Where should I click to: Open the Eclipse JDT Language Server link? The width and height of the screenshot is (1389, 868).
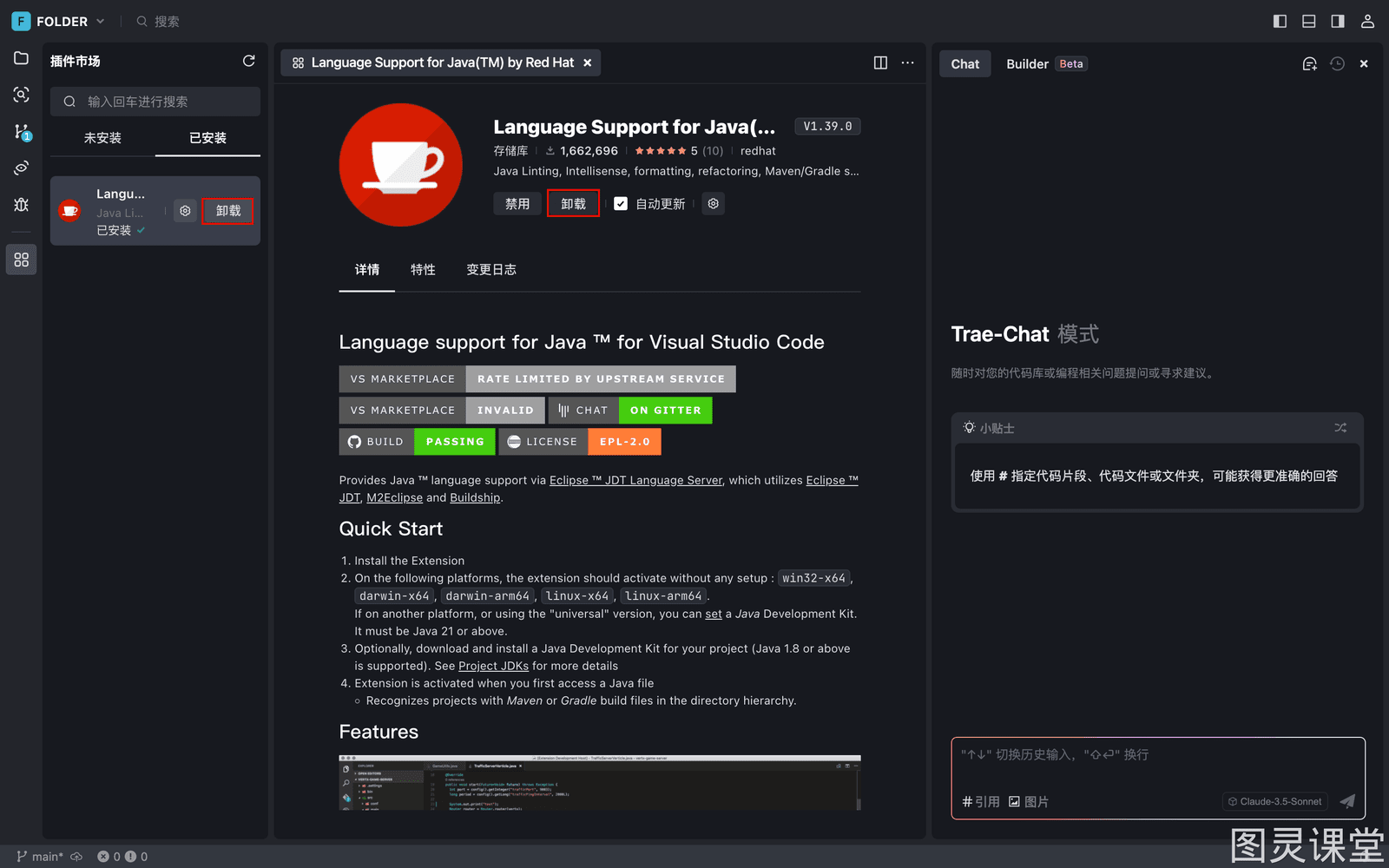tap(635, 480)
